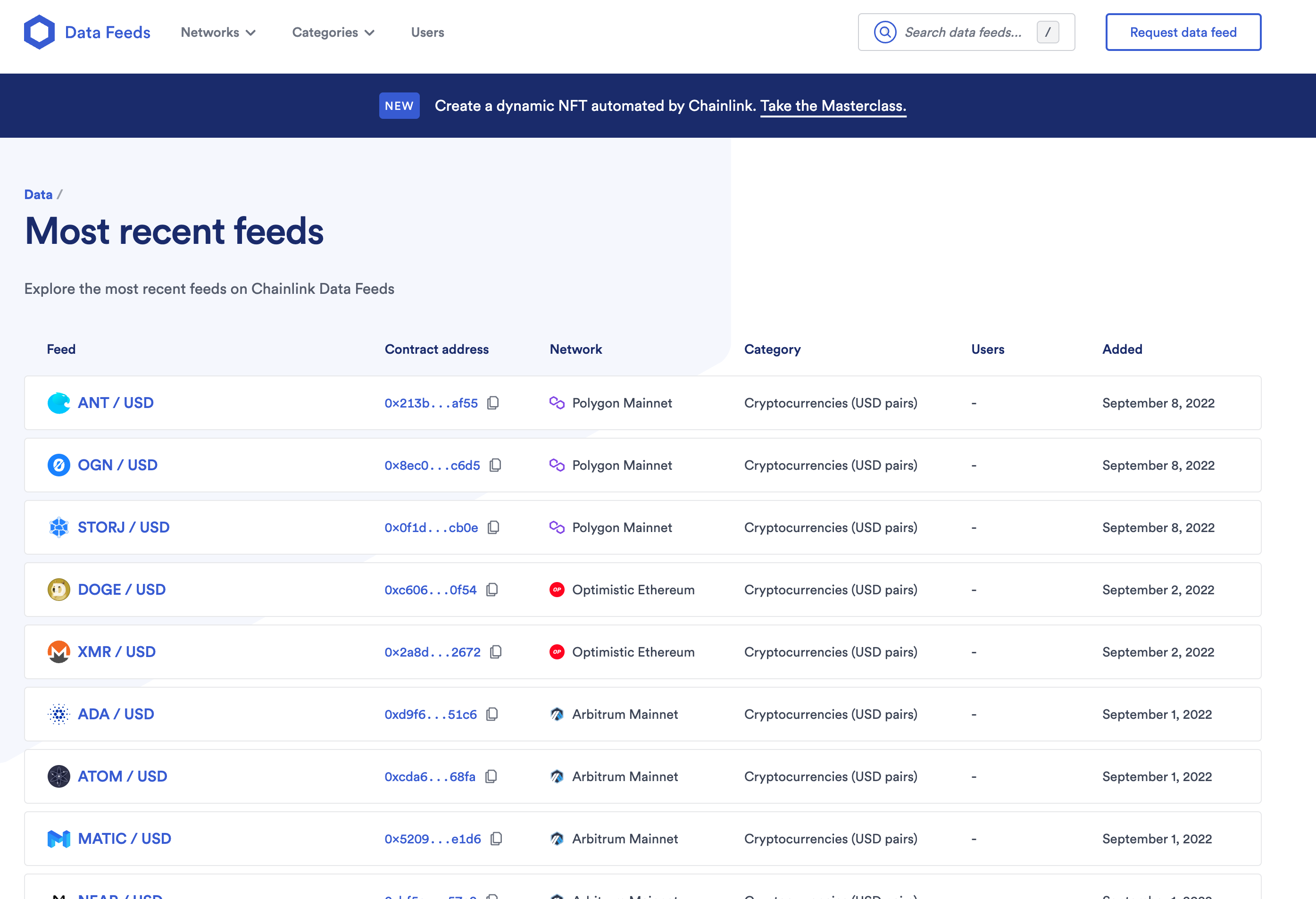Focus the Search data feeds field

(x=964, y=32)
